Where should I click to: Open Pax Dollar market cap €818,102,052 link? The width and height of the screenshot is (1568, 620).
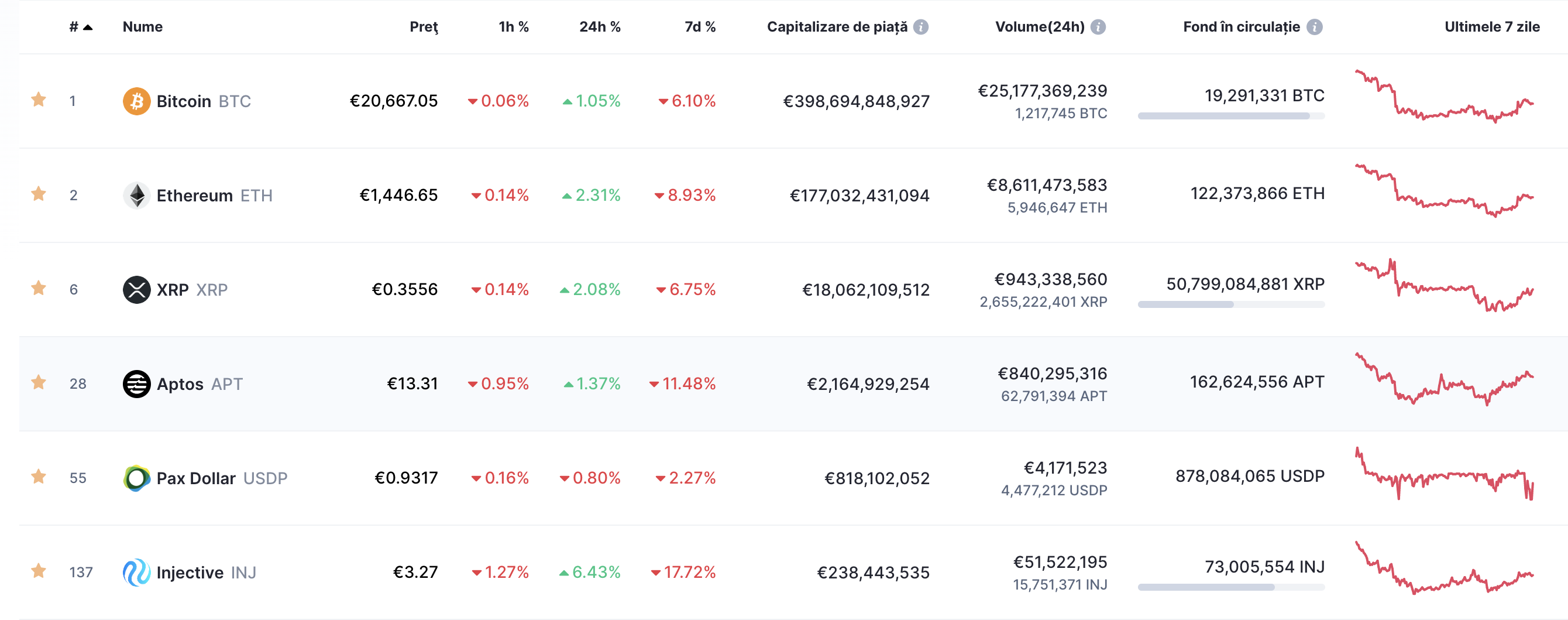[x=876, y=479]
